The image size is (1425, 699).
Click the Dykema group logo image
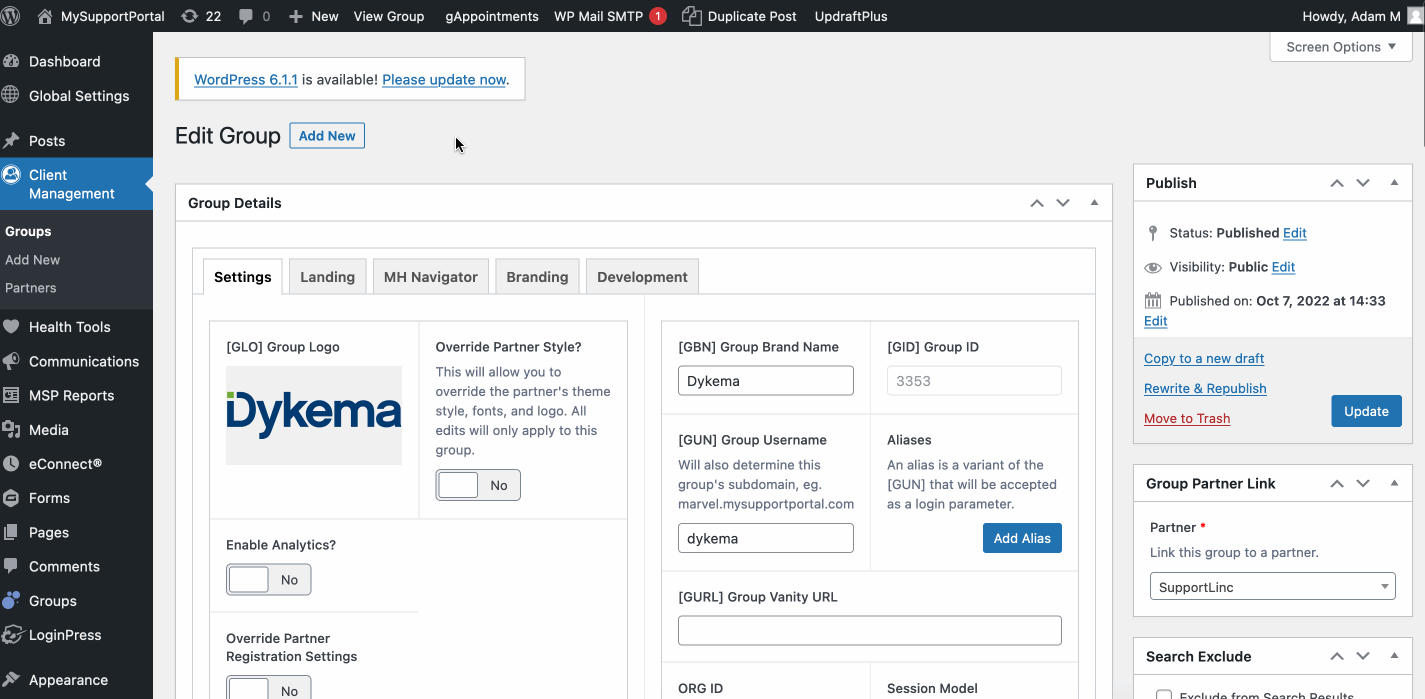tap(314, 415)
